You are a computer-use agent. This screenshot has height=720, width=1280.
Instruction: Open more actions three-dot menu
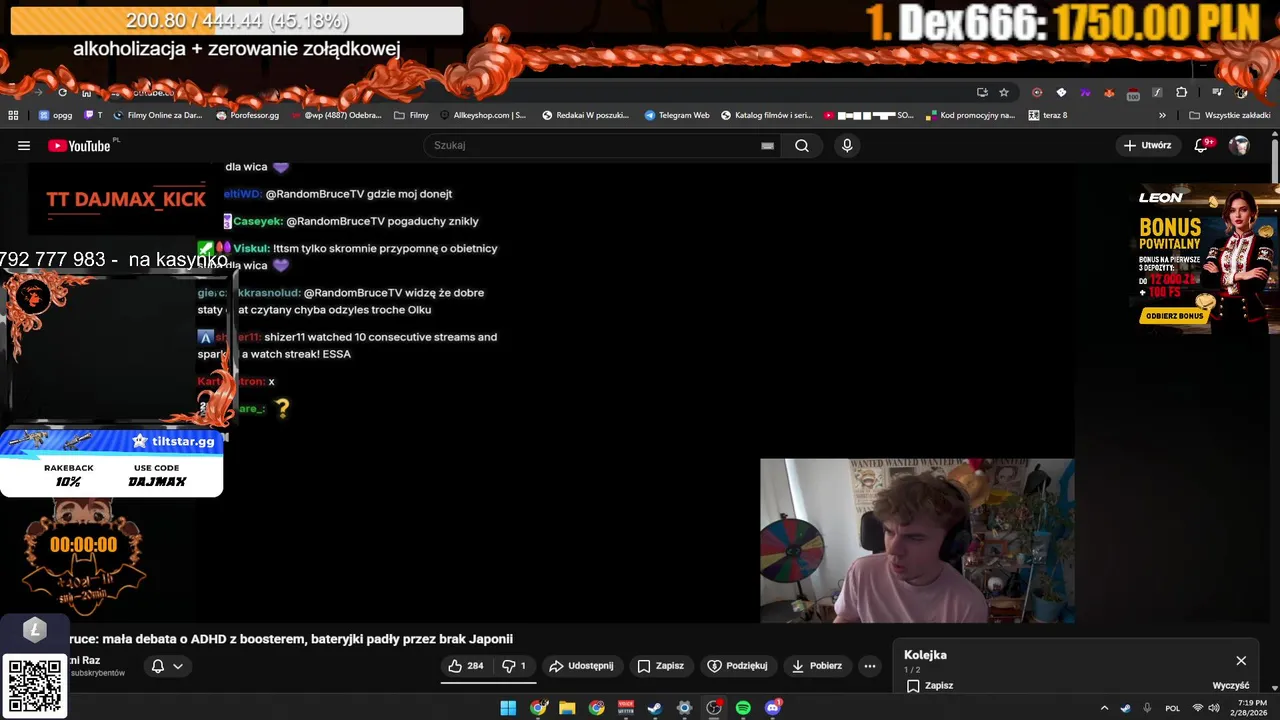point(870,666)
